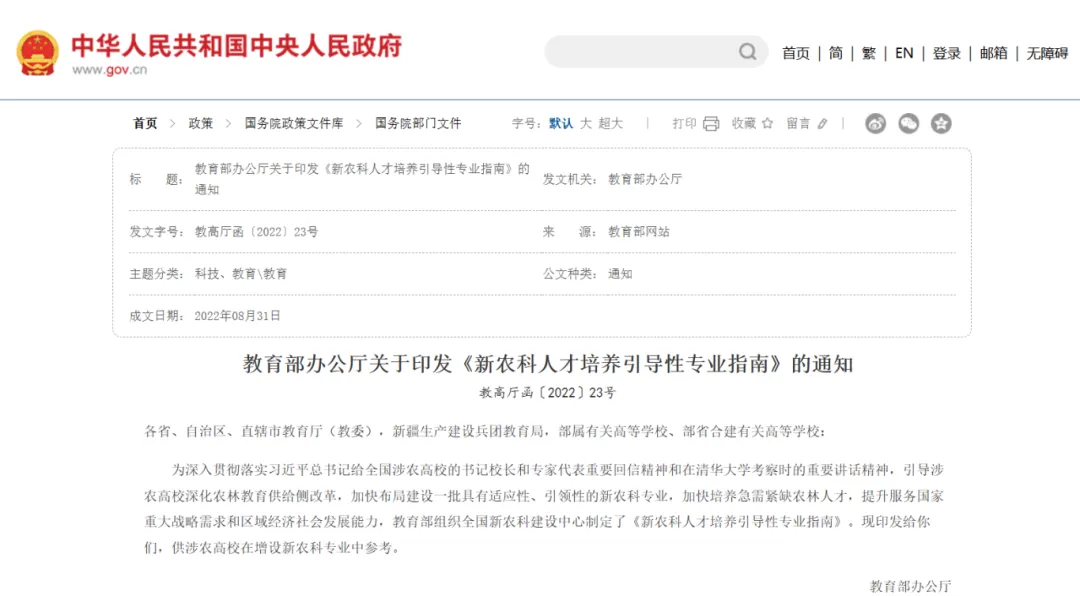Click the main article headline
Screen dimensions: 1080x596
[548, 364]
